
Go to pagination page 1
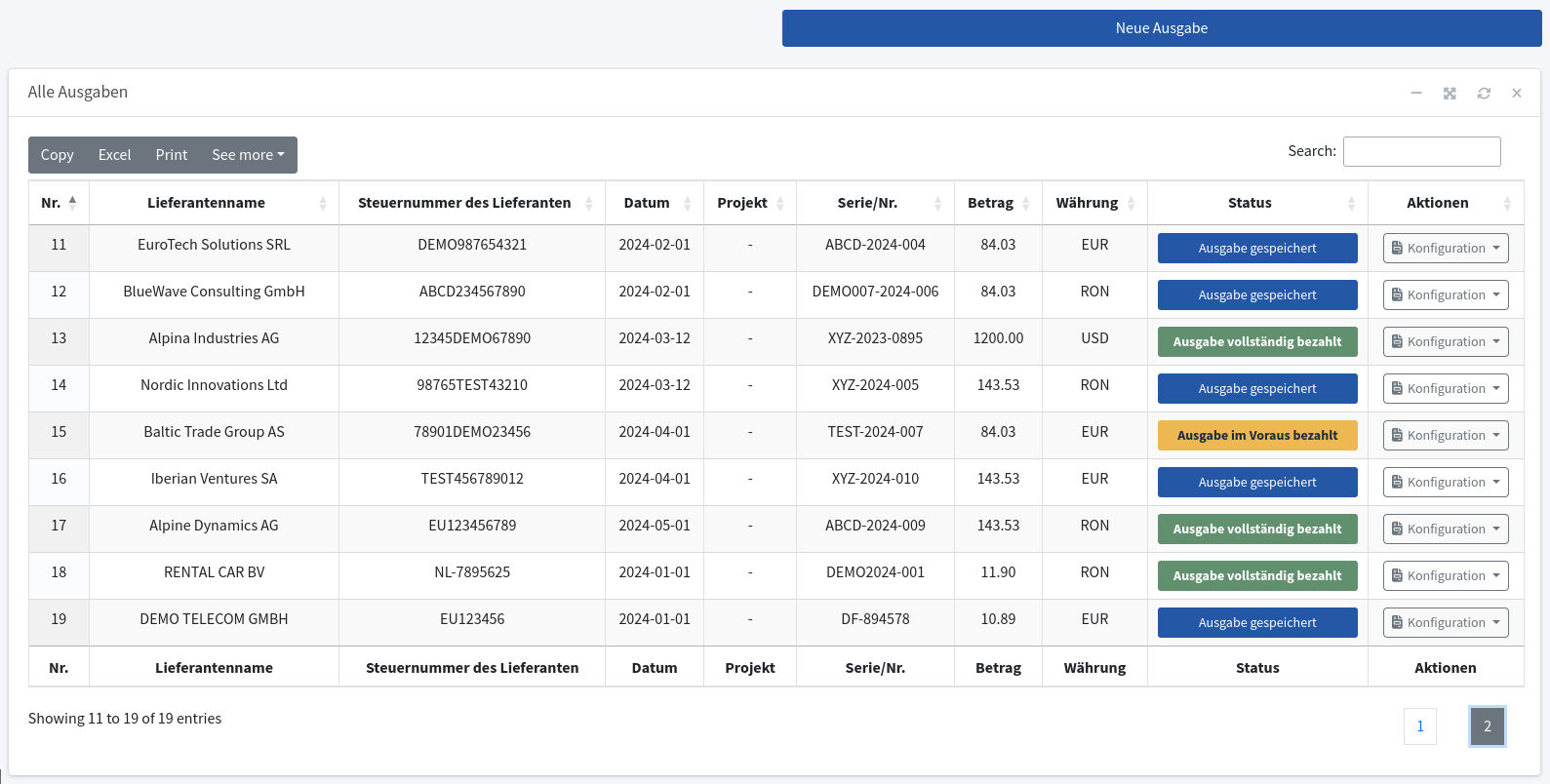[1420, 725]
